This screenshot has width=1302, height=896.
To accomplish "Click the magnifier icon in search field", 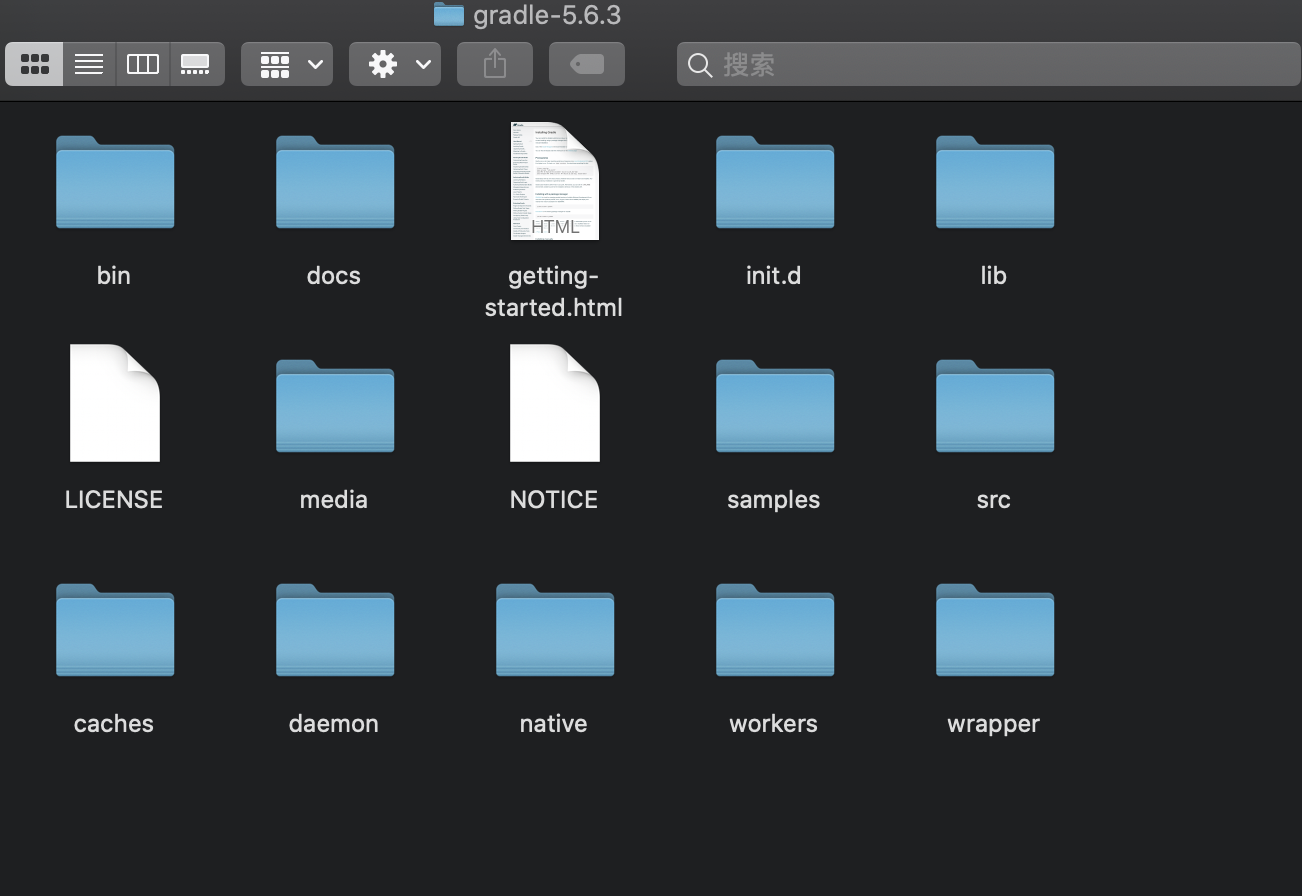I will pos(701,65).
